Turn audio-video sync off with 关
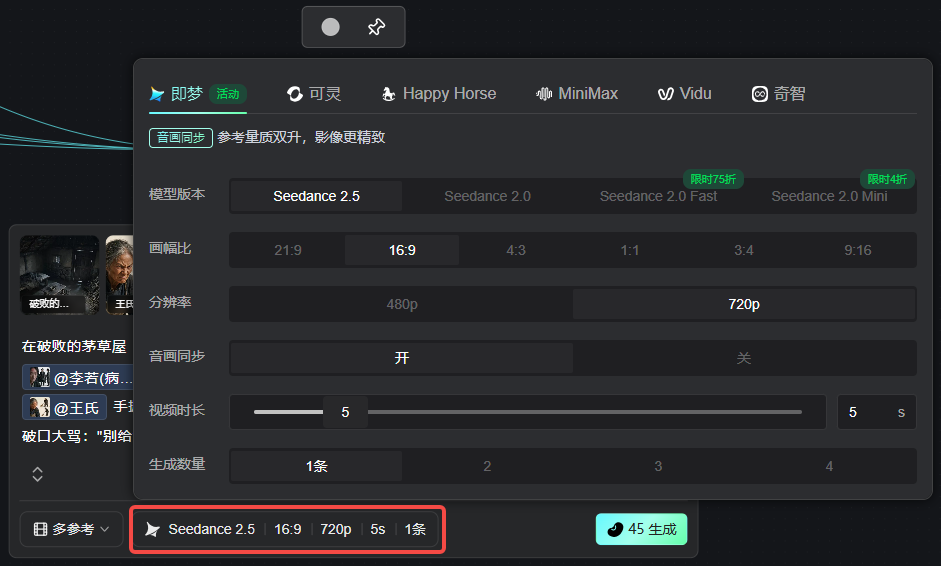Image resolution: width=941 pixels, height=566 pixels. point(744,358)
